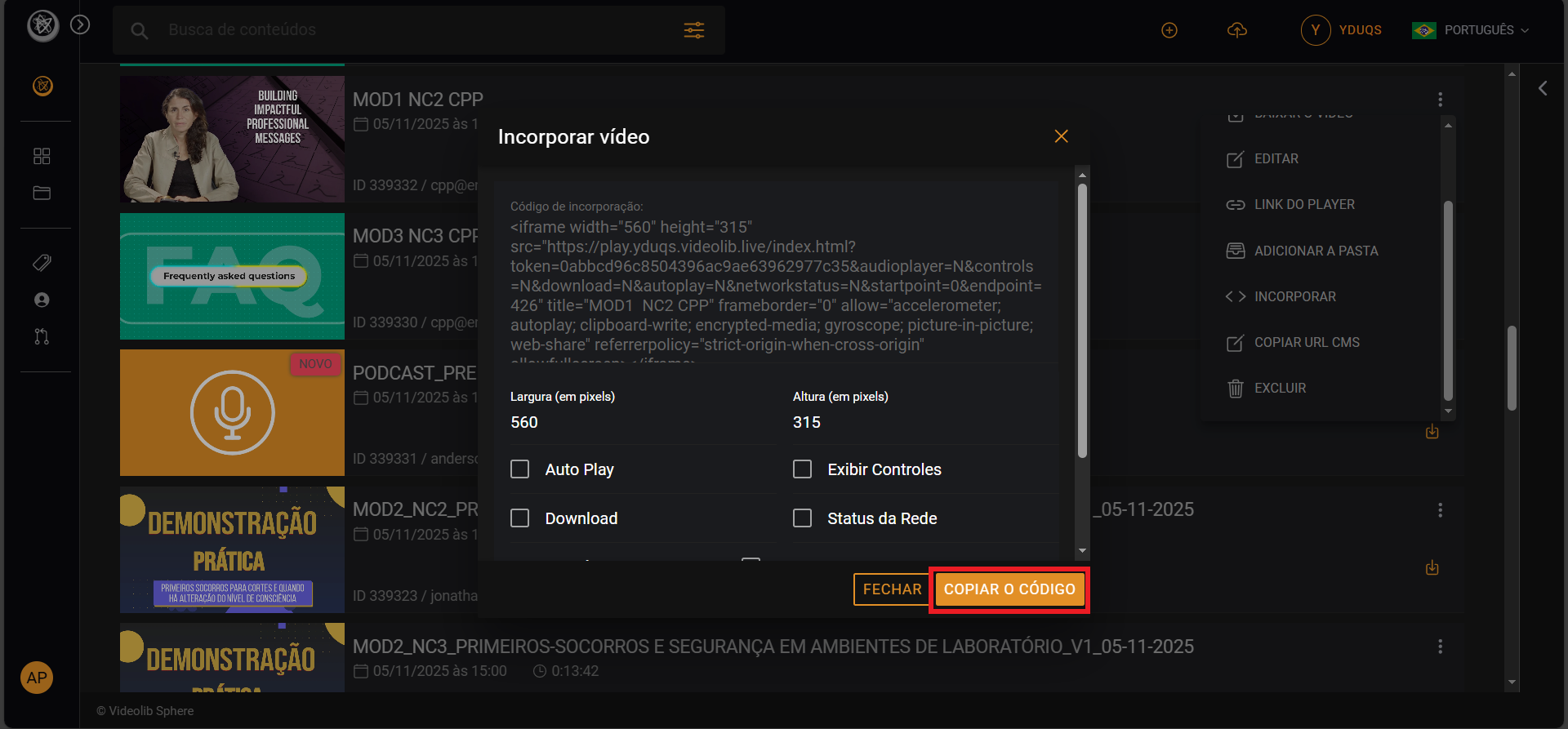The width and height of the screenshot is (1568, 729).
Task: Open options menu for MOD2_NC3 video row
Action: [x=1440, y=647]
